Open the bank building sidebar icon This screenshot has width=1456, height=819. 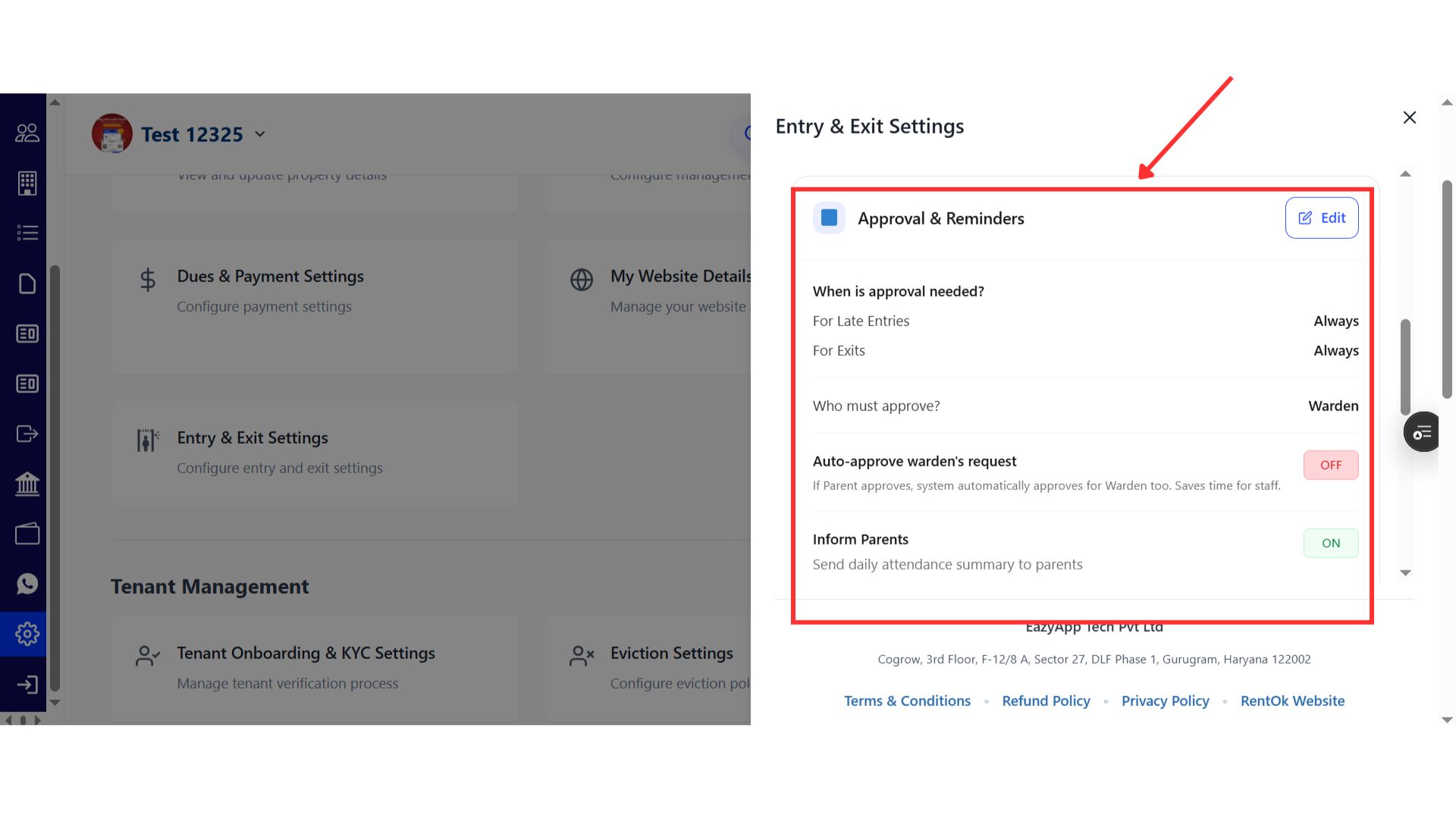27,484
